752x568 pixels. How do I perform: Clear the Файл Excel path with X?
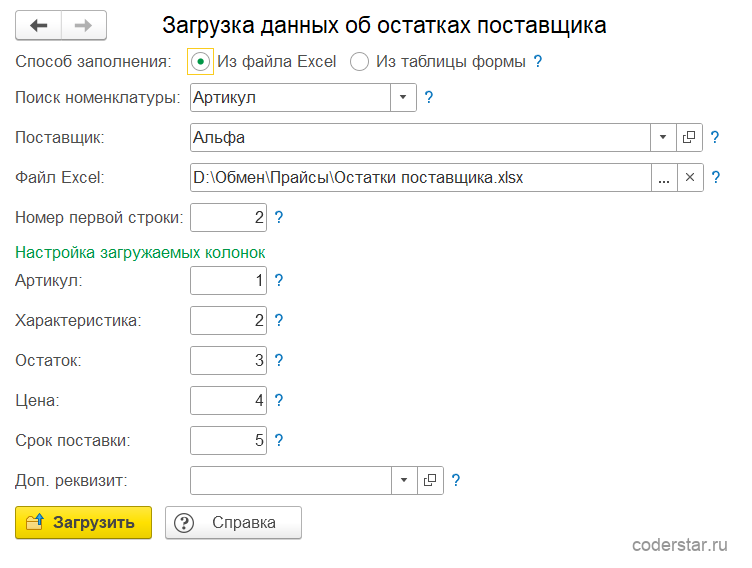[690, 178]
